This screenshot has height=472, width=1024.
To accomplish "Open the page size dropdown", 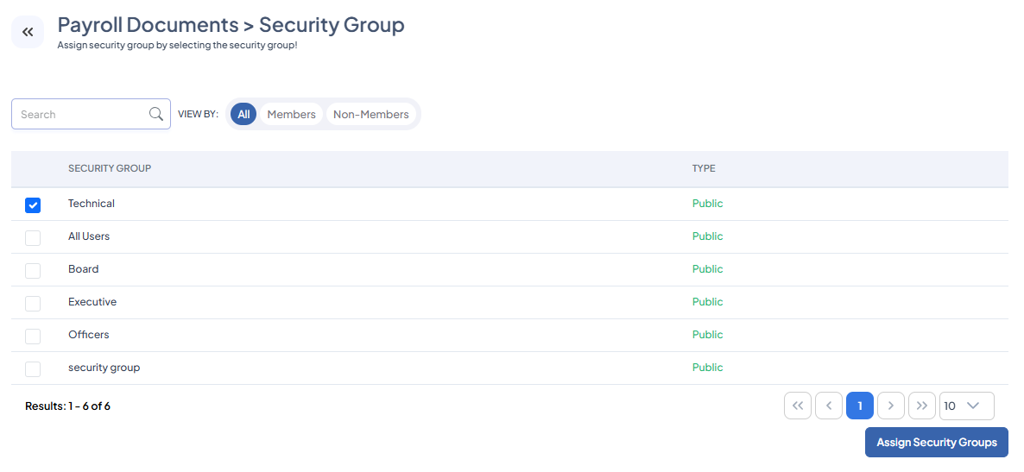I will (x=966, y=406).
